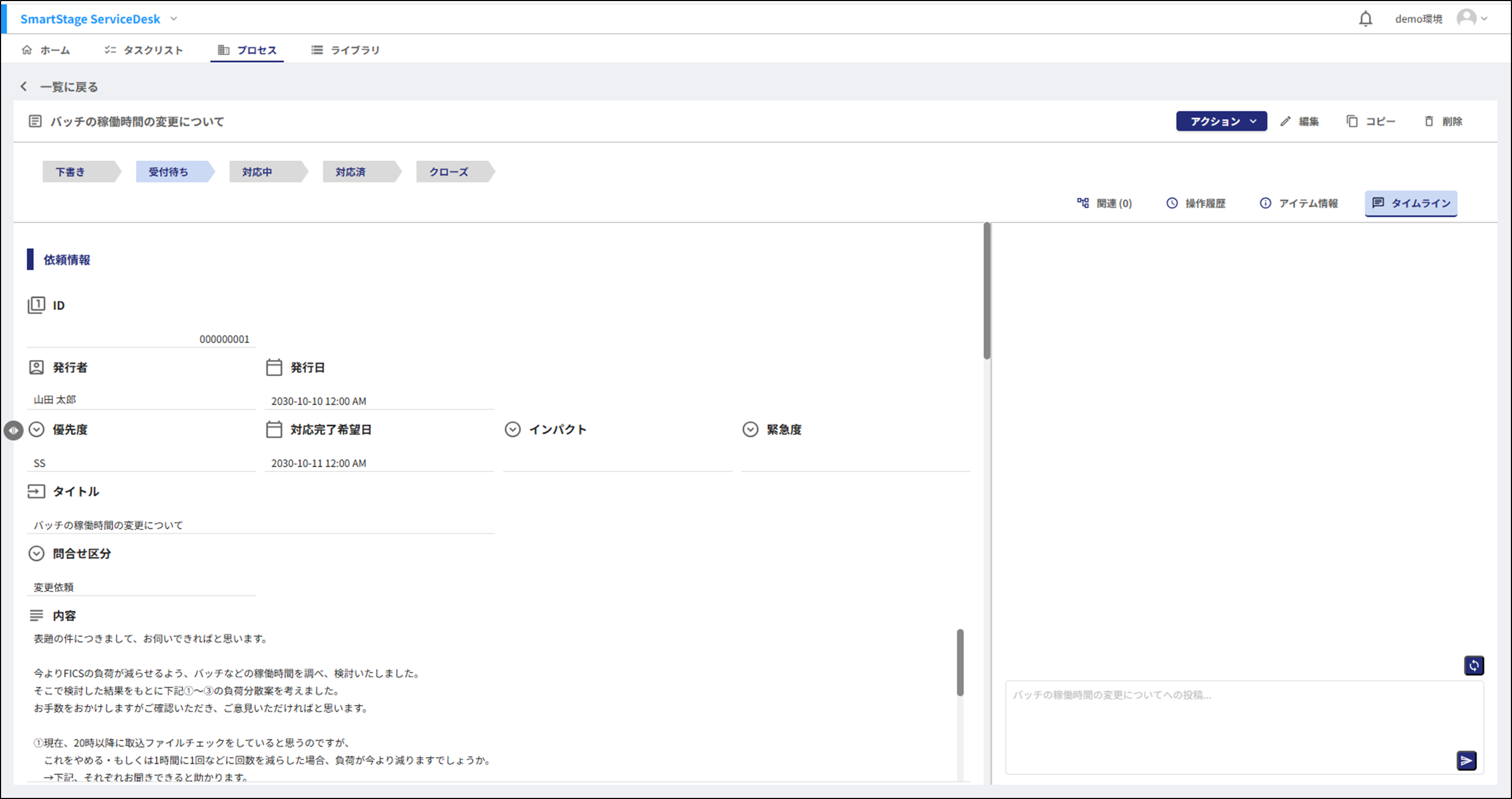
Task: Open the 関連 (0) panel
Action: click(1104, 203)
